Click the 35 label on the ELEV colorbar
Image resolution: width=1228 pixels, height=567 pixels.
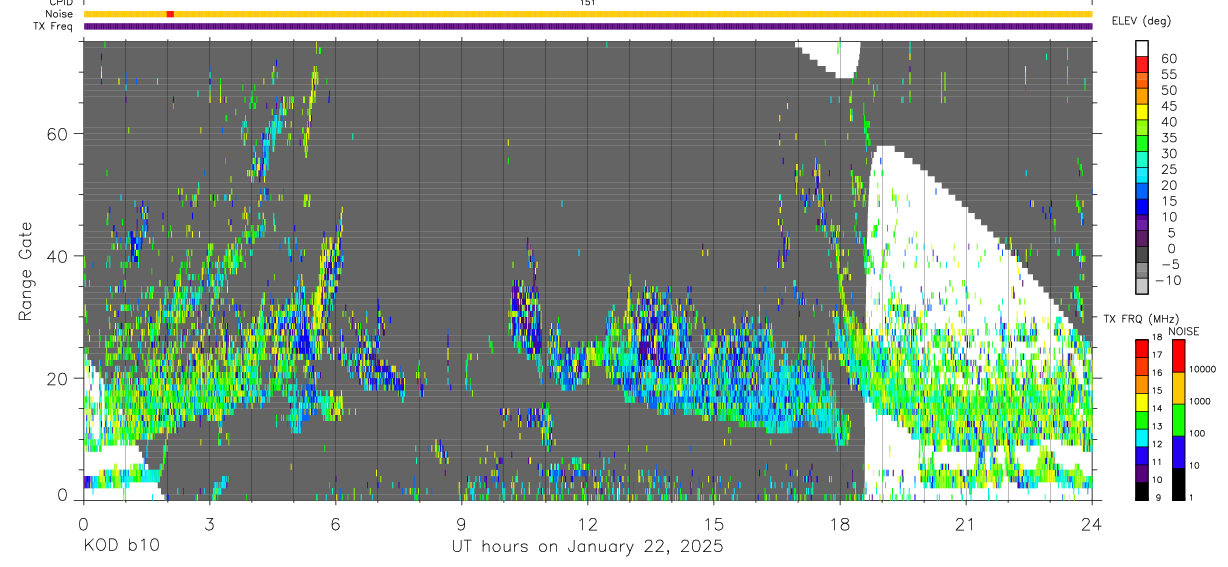[1168, 137]
